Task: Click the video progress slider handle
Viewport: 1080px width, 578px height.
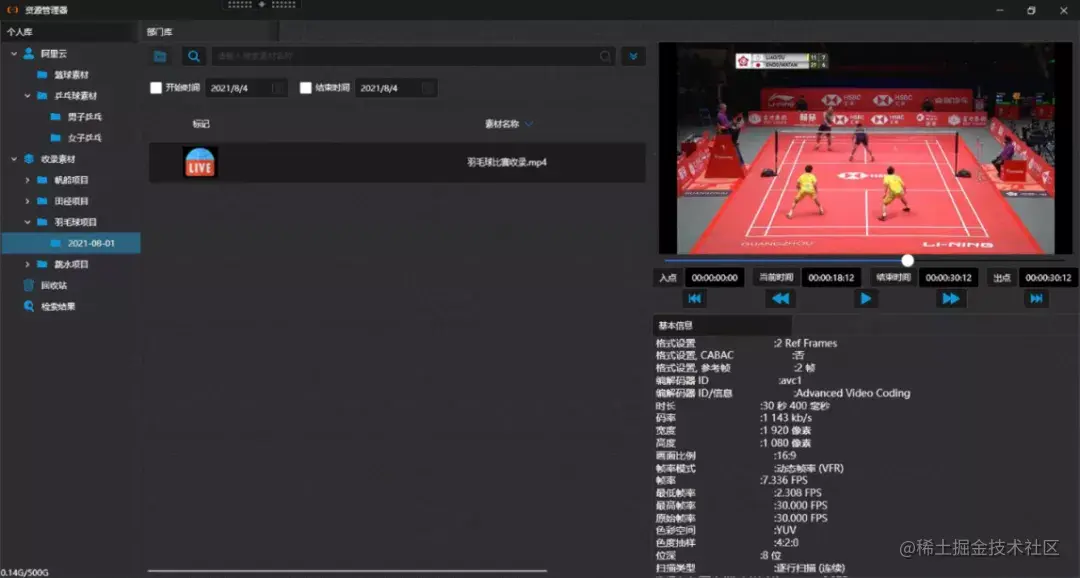Action: [908, 260]
